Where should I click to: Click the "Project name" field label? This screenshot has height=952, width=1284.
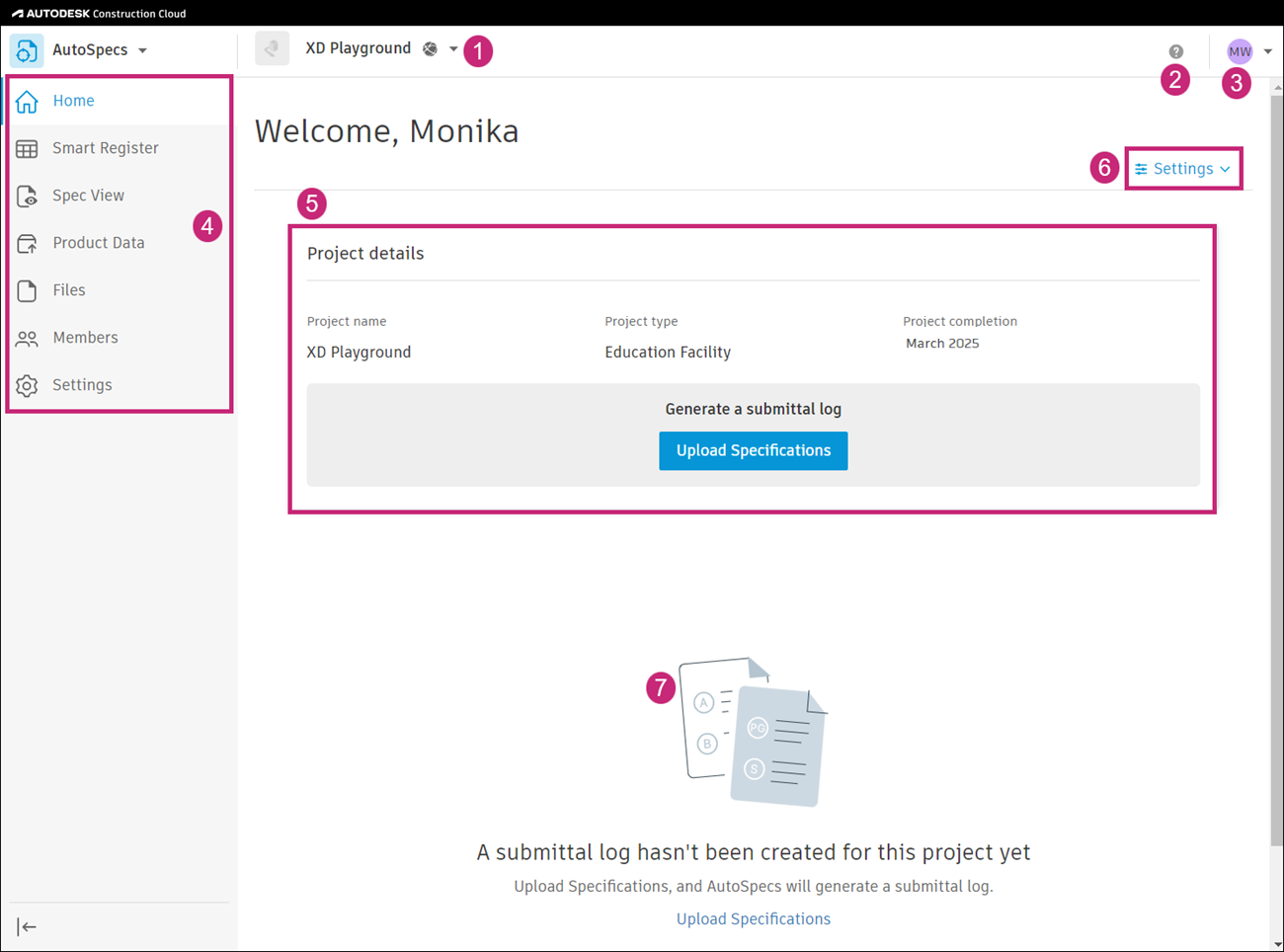347,322
